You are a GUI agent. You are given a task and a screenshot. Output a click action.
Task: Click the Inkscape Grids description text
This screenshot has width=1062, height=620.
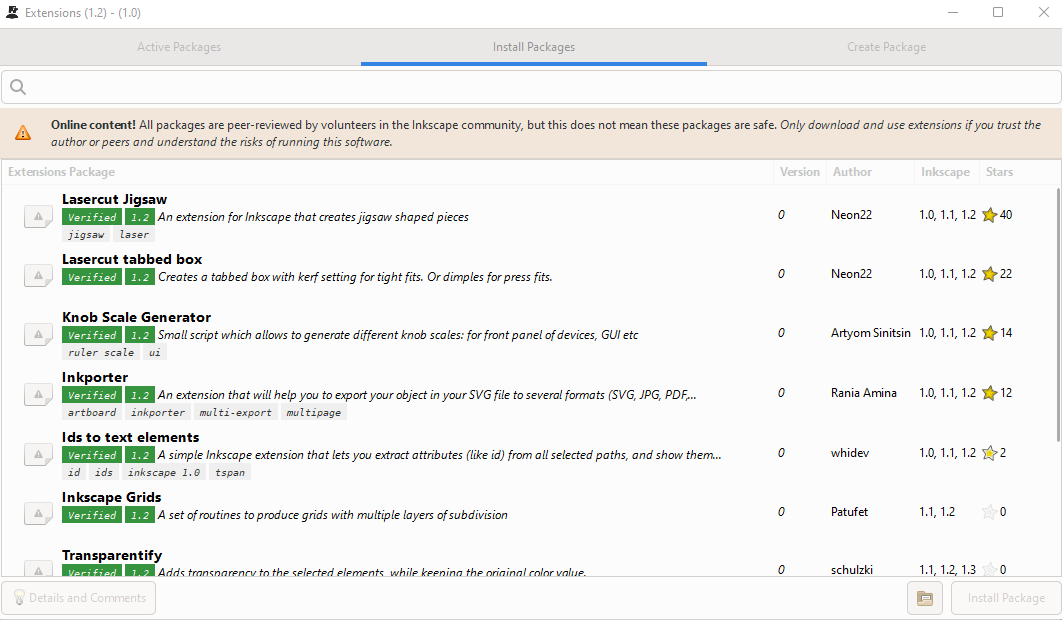(x=333, y=515)
